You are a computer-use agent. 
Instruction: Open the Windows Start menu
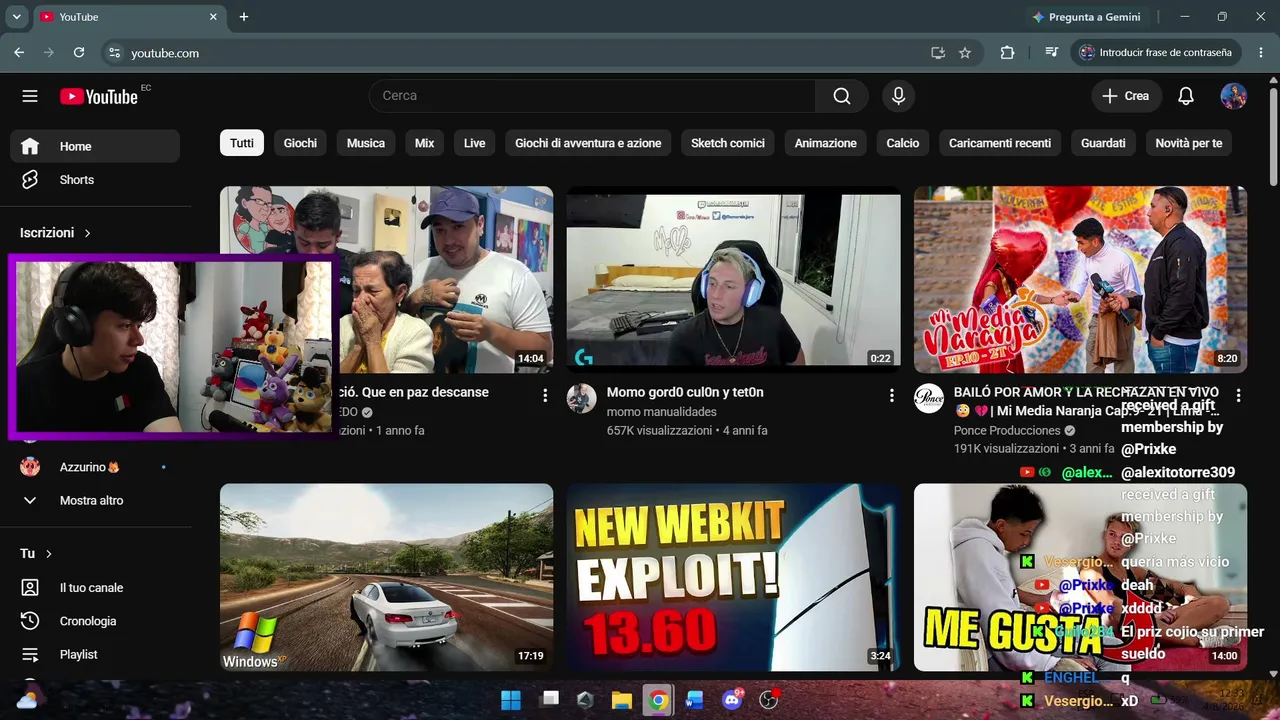click(511, 700)
